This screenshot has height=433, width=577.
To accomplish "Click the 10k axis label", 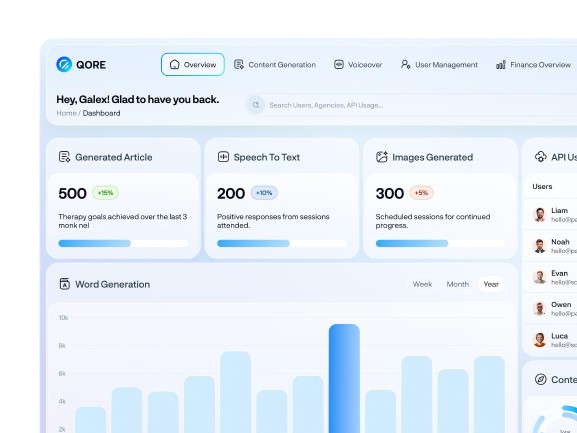I will point(63,317).
